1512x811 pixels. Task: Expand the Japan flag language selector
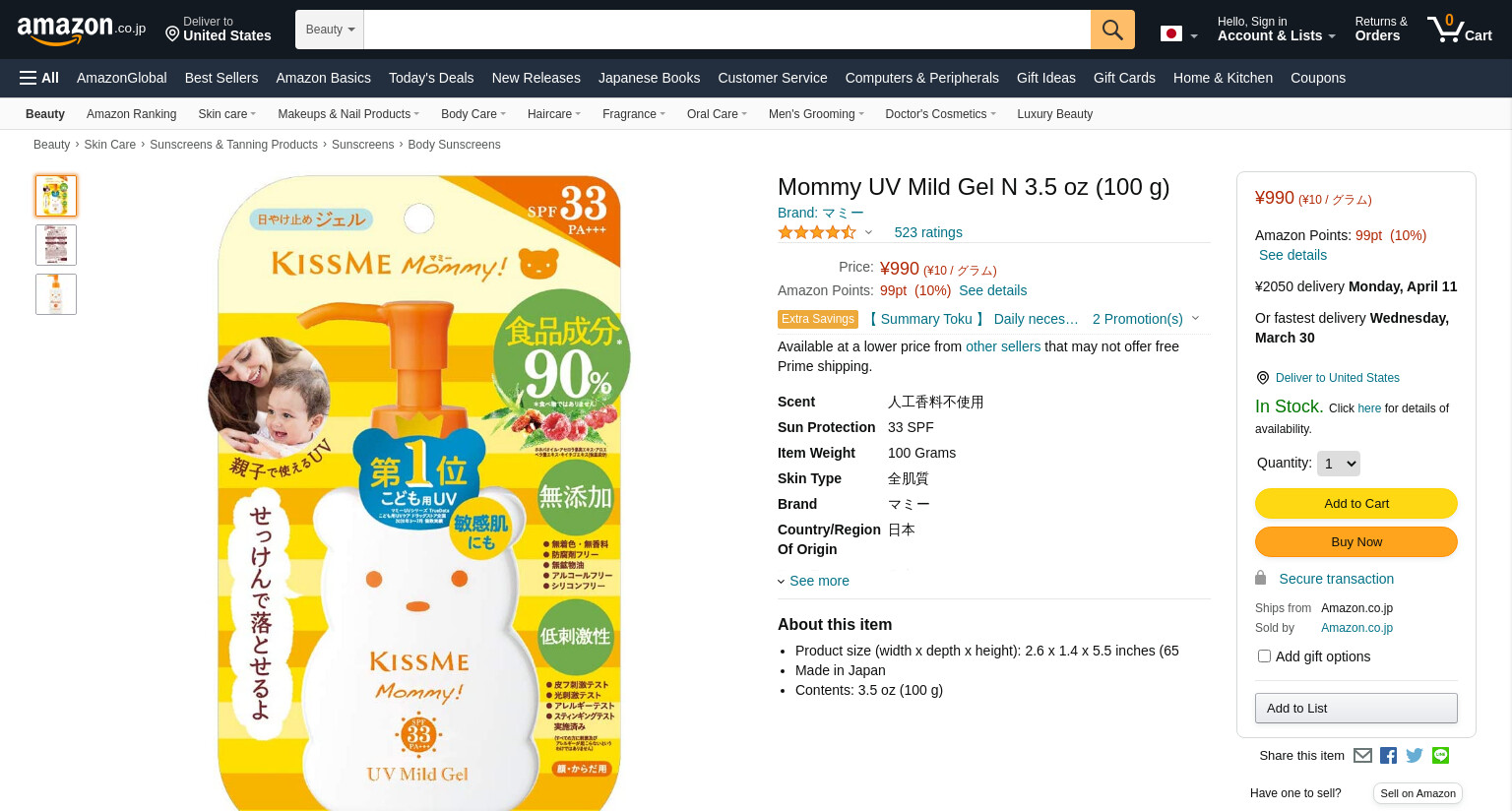click(x=1179, y=34)
